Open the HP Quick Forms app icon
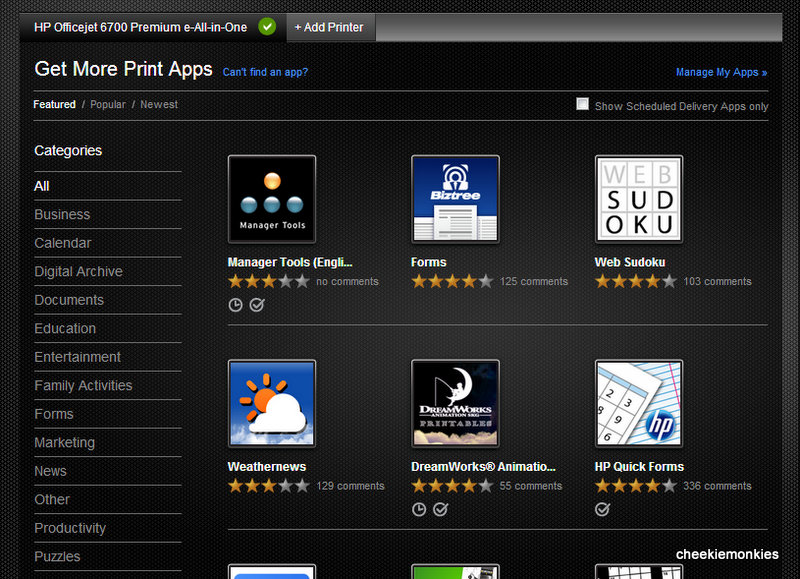800x579 pixels. click(x=639, y=404)
